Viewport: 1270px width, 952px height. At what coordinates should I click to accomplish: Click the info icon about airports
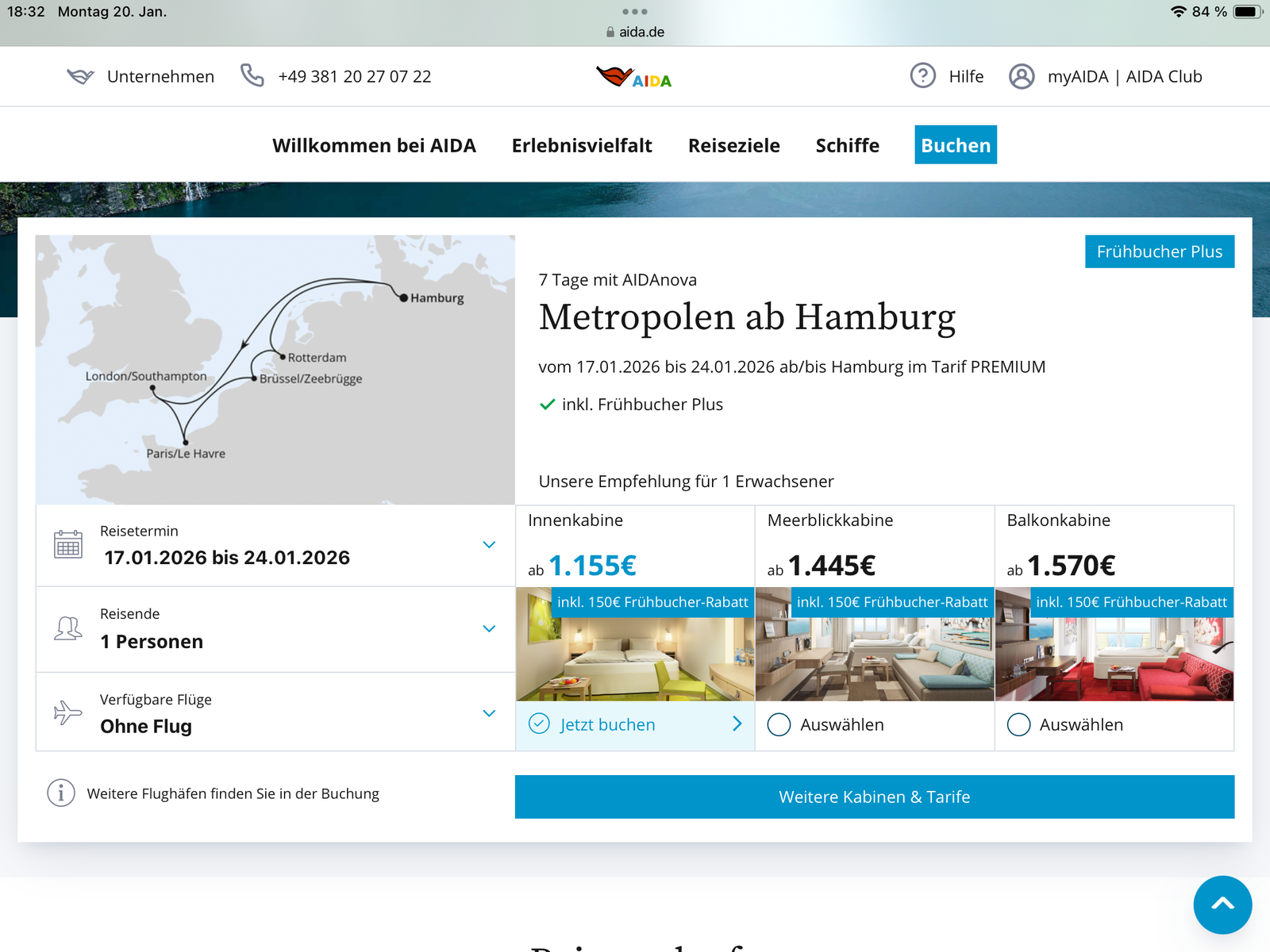point(61,793)
